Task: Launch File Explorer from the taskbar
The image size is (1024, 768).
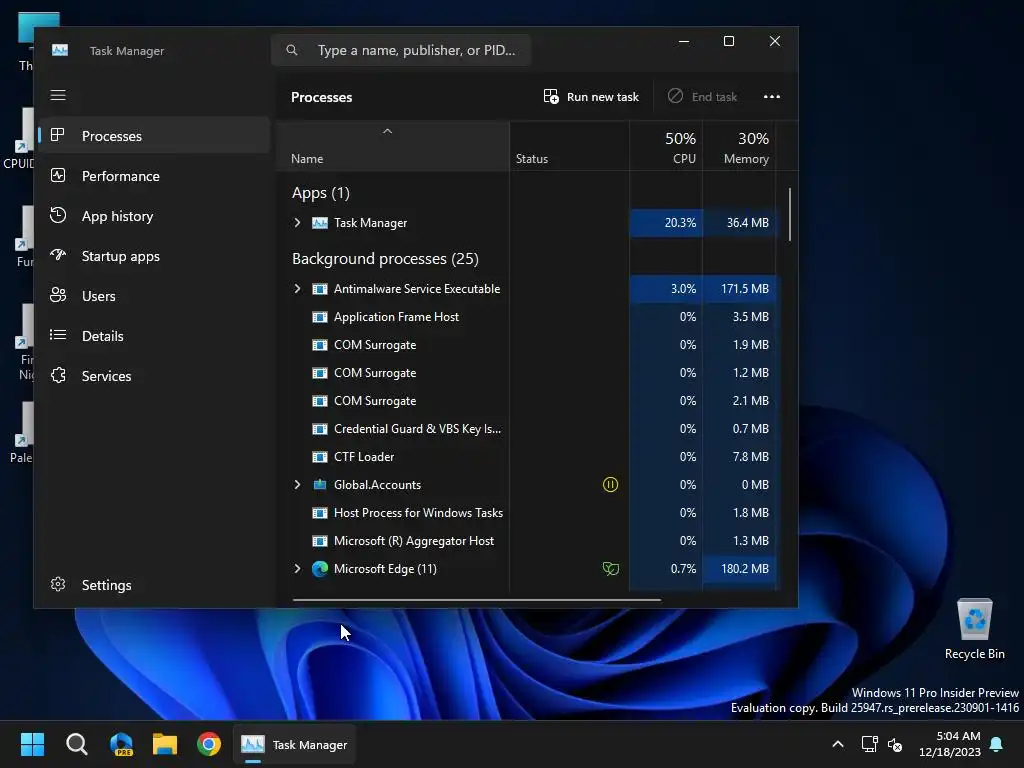Action: click(x=165, y=744)
